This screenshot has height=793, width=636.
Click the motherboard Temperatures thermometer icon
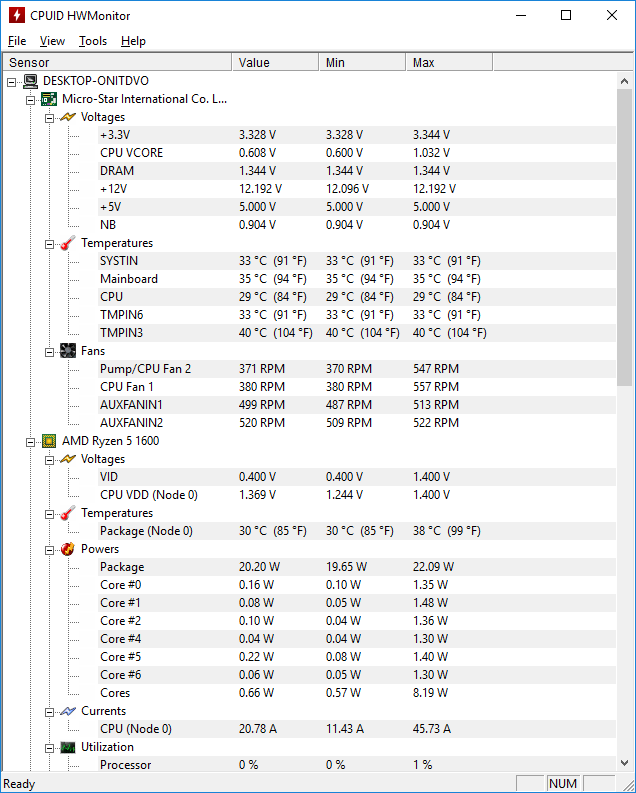coord(68,243)
